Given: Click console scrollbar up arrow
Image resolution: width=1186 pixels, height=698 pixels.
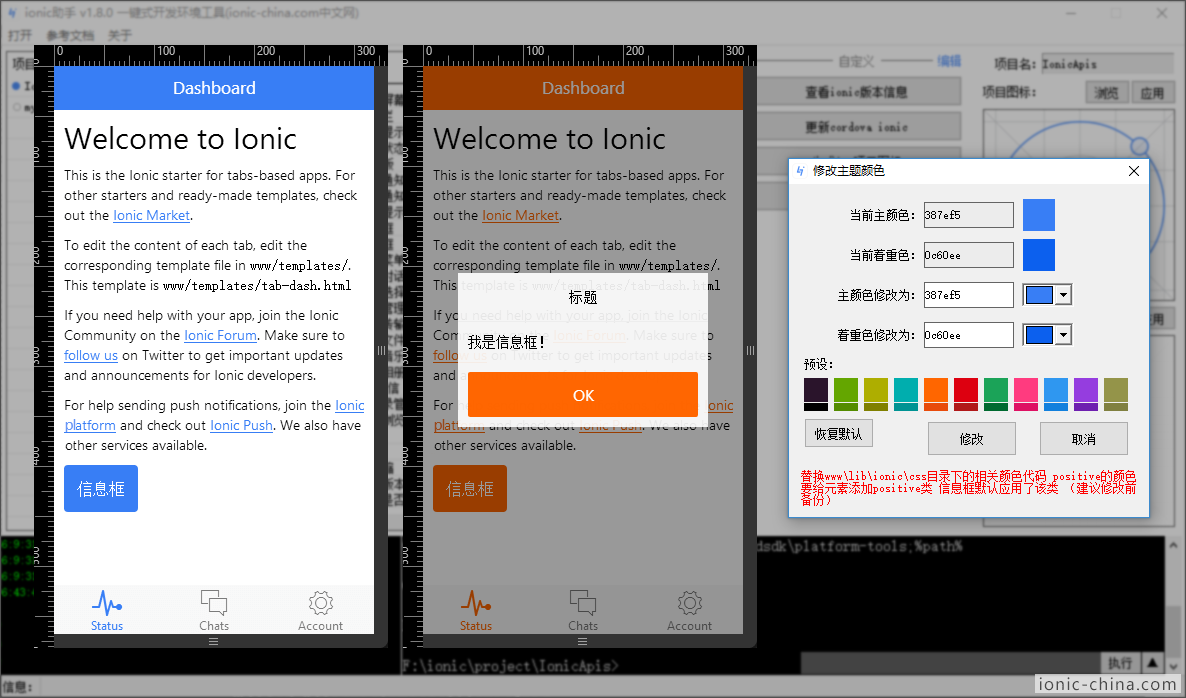Looking at the screenshot, I should 1173,544.
